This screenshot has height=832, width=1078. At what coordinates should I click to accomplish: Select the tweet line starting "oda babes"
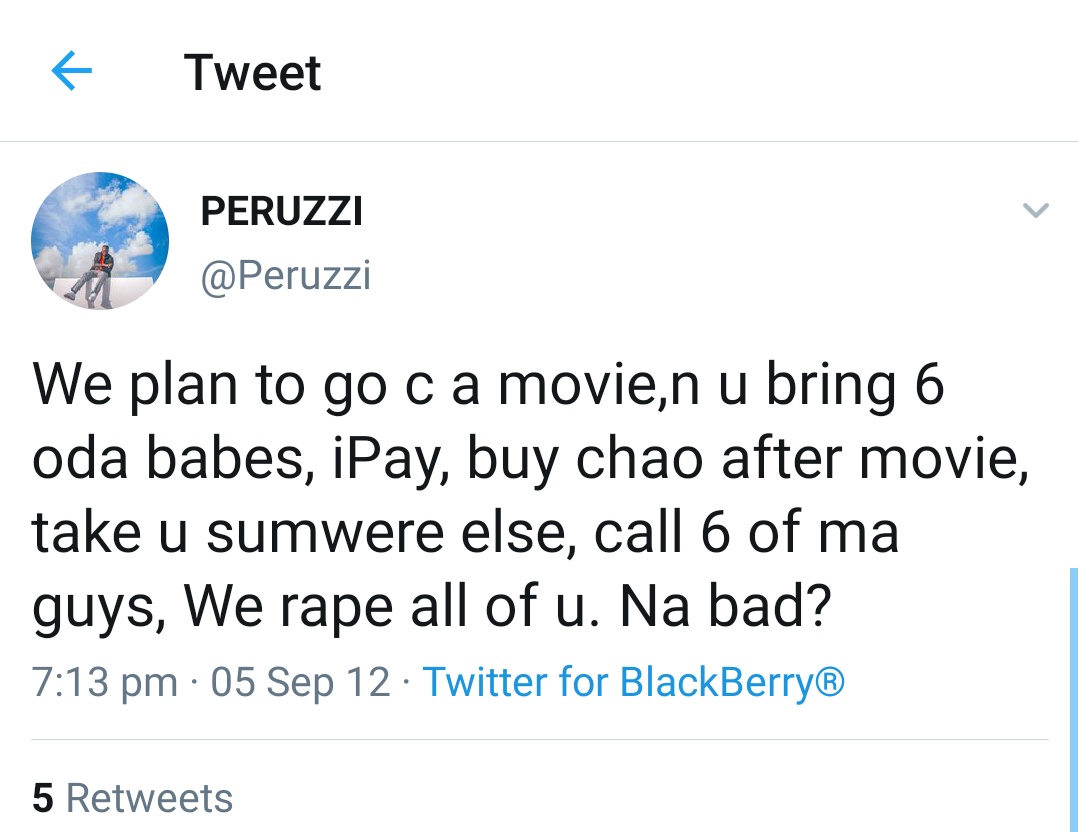(530, 459)
